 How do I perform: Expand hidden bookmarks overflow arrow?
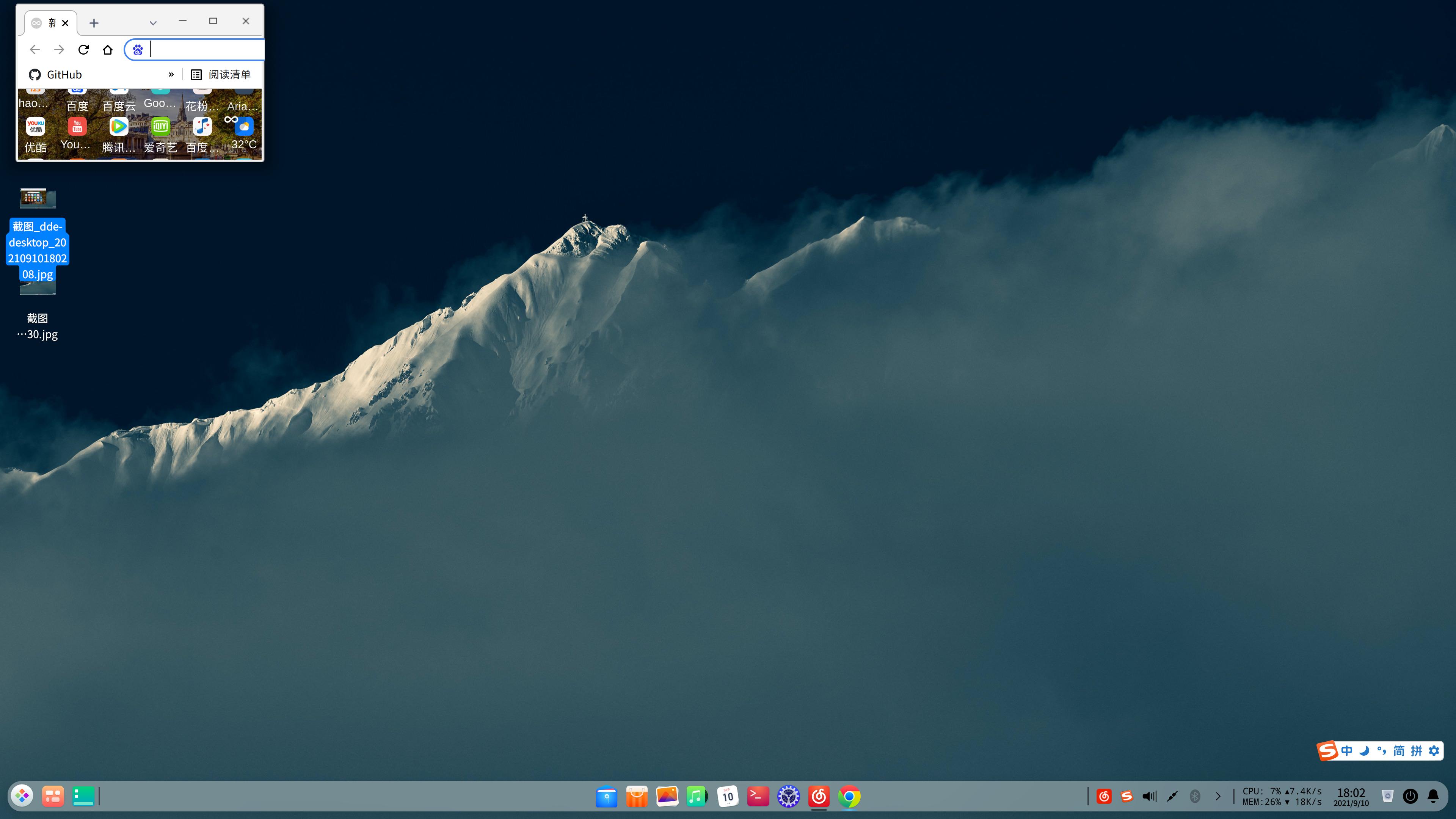click(171, 75)
